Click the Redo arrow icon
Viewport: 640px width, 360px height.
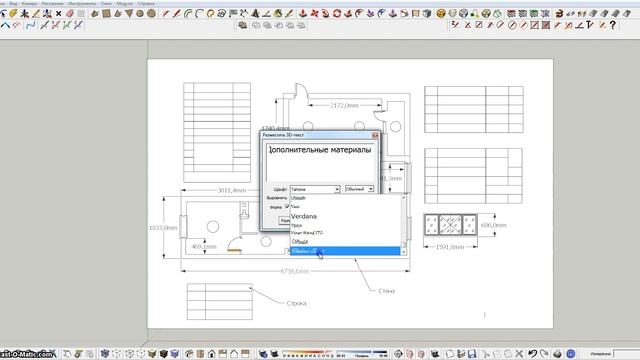click(544, 353)
